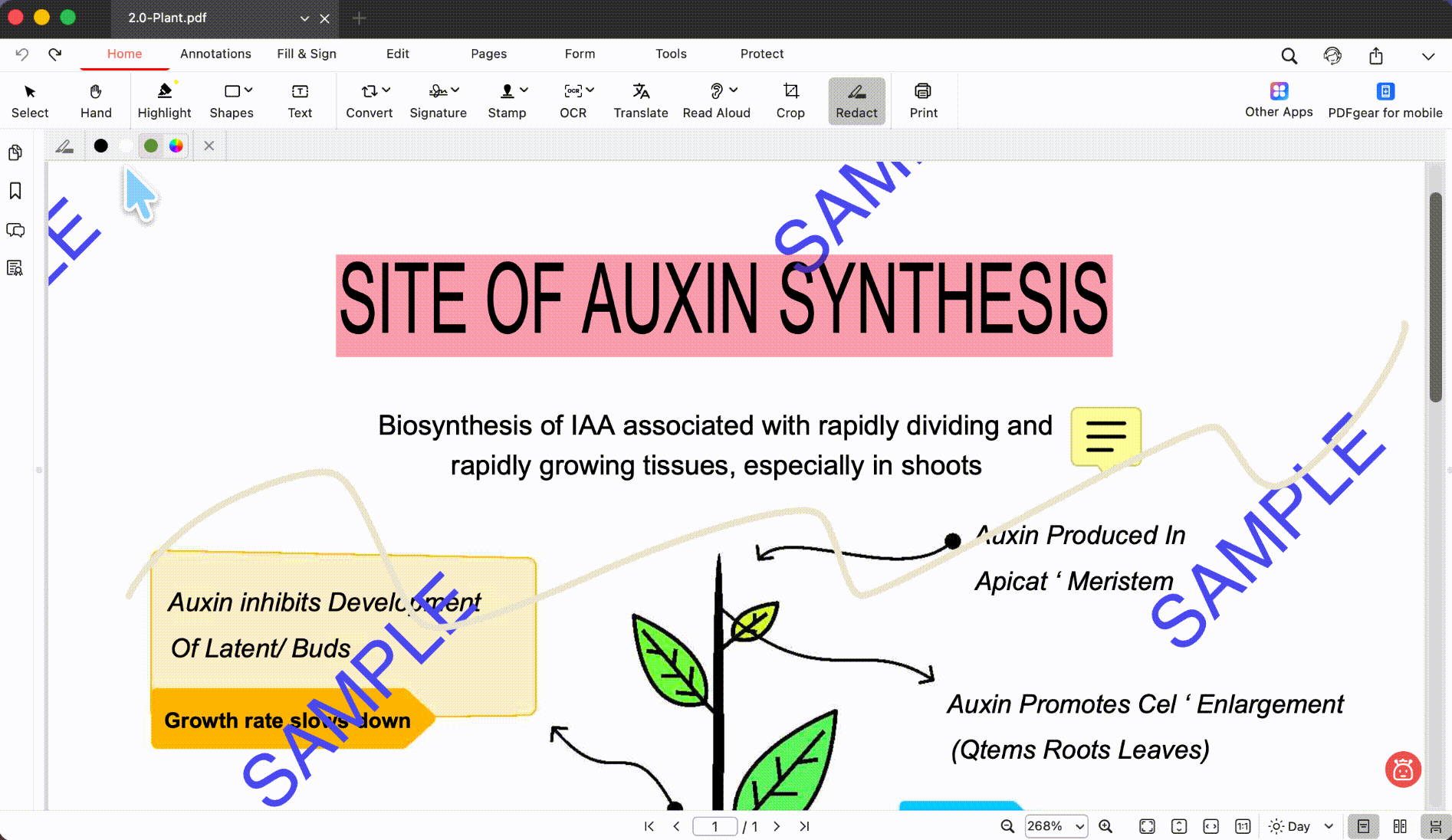Open the Edit tab

tap(398, 54)
